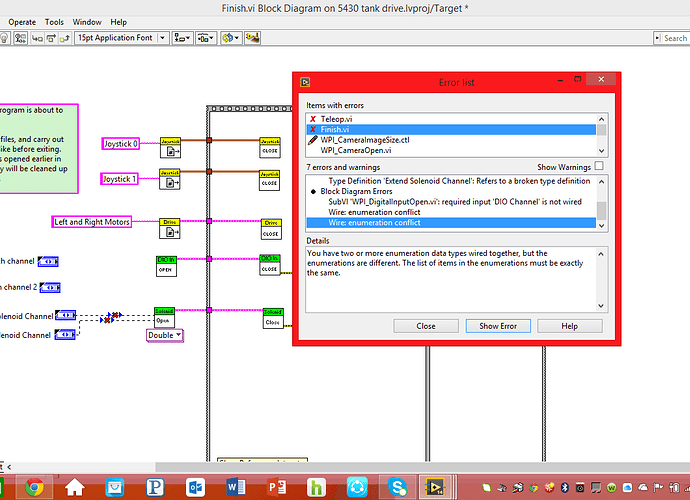
Task: Click Bluetooth icon in system tray
Action: click(x=565, y=487)
